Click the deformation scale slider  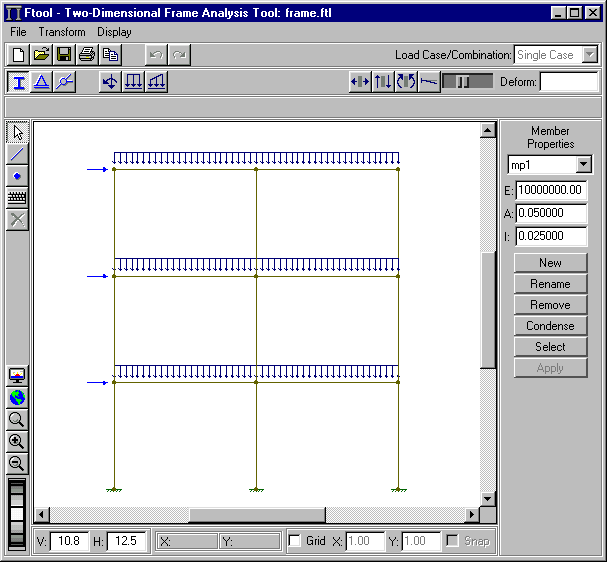[x=468, y=82]
